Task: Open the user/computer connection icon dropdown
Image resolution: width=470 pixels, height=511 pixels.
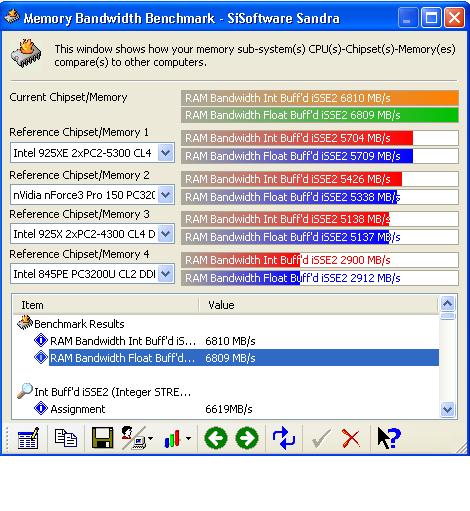Action: pyautogui.click(x=151, y=438)
